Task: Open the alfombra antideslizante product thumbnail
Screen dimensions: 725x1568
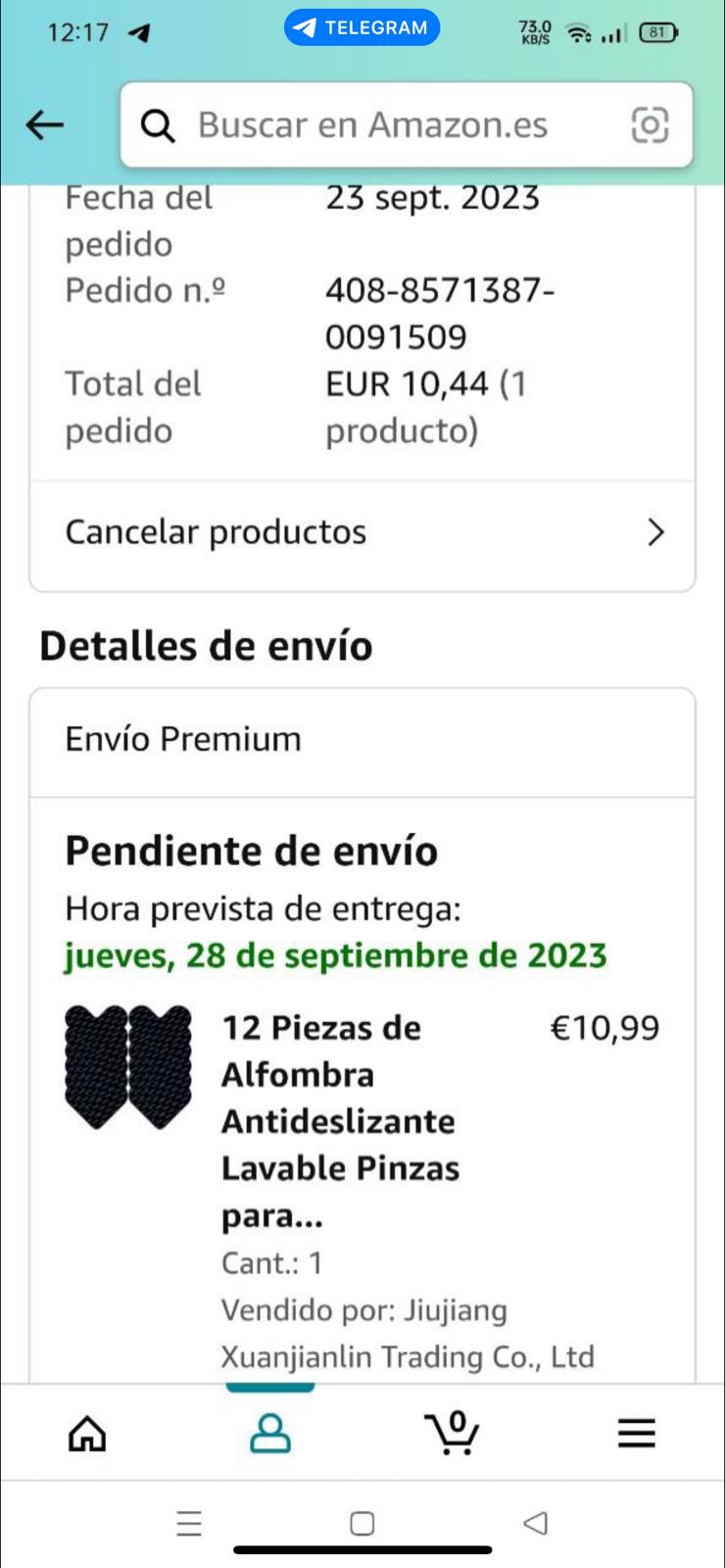Action: coord(128,1067)
